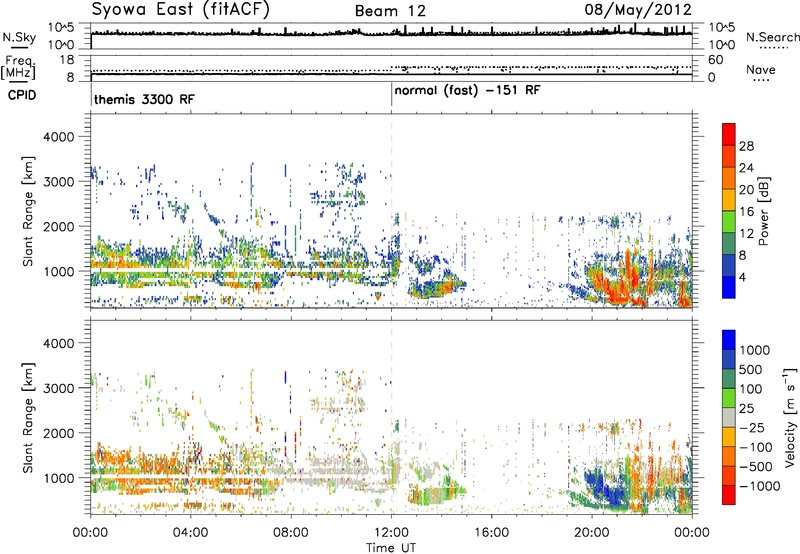Viewport: 800px width, 554px height.
Task: Click the 'Velocity [m s⁻¹]' color bar label
Action: (790, 417)
